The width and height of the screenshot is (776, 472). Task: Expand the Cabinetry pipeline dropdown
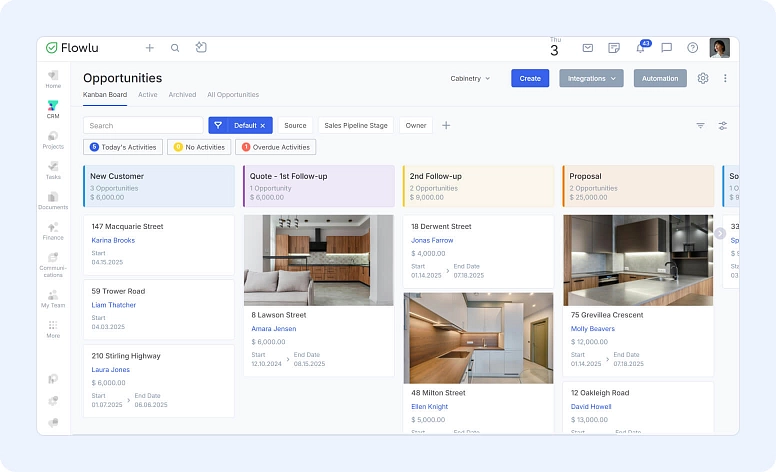tap(470, 78)
